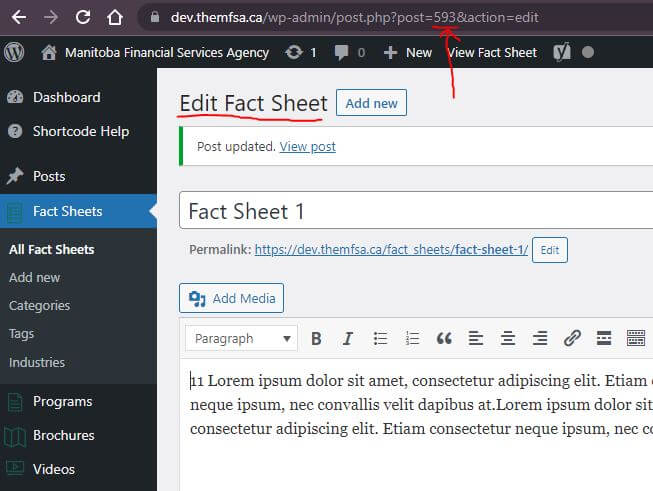Toggle the toolbar kitchen sink icon
This screenshot has height=491, width=653.
coord(636,339)
